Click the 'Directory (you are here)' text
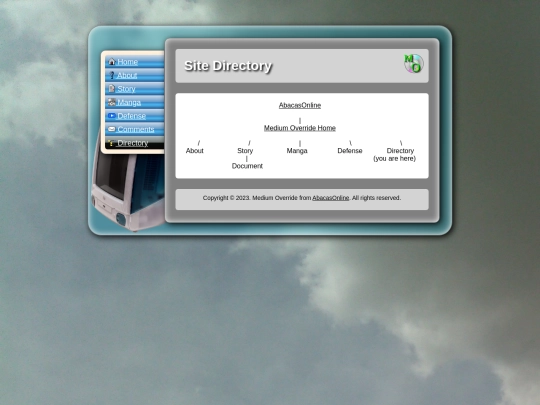Screen dimensions: 540x405 click(395, 155)
